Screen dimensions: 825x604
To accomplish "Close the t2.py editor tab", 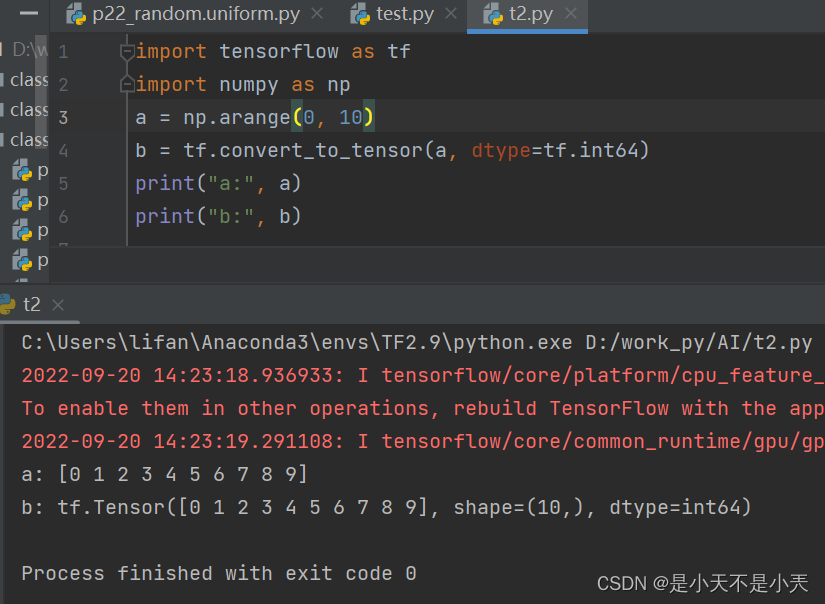I will coord(572,14).
